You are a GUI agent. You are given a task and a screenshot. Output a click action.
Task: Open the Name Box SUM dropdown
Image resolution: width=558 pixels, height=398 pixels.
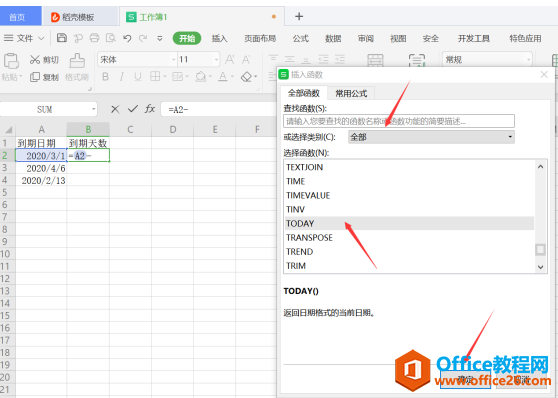point(94,109)
